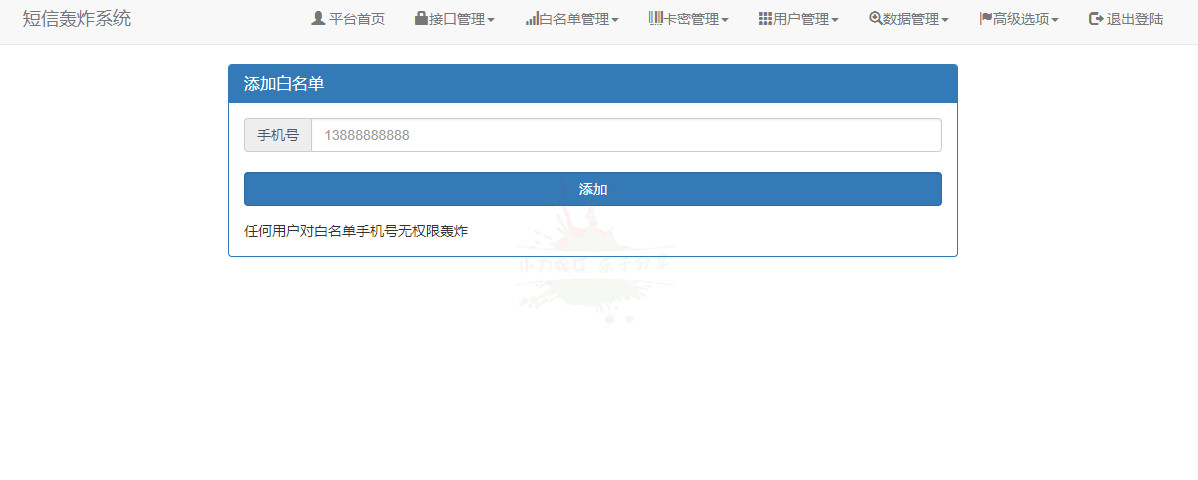Click the grid icon for 用户管理

(x=765, y=18)
